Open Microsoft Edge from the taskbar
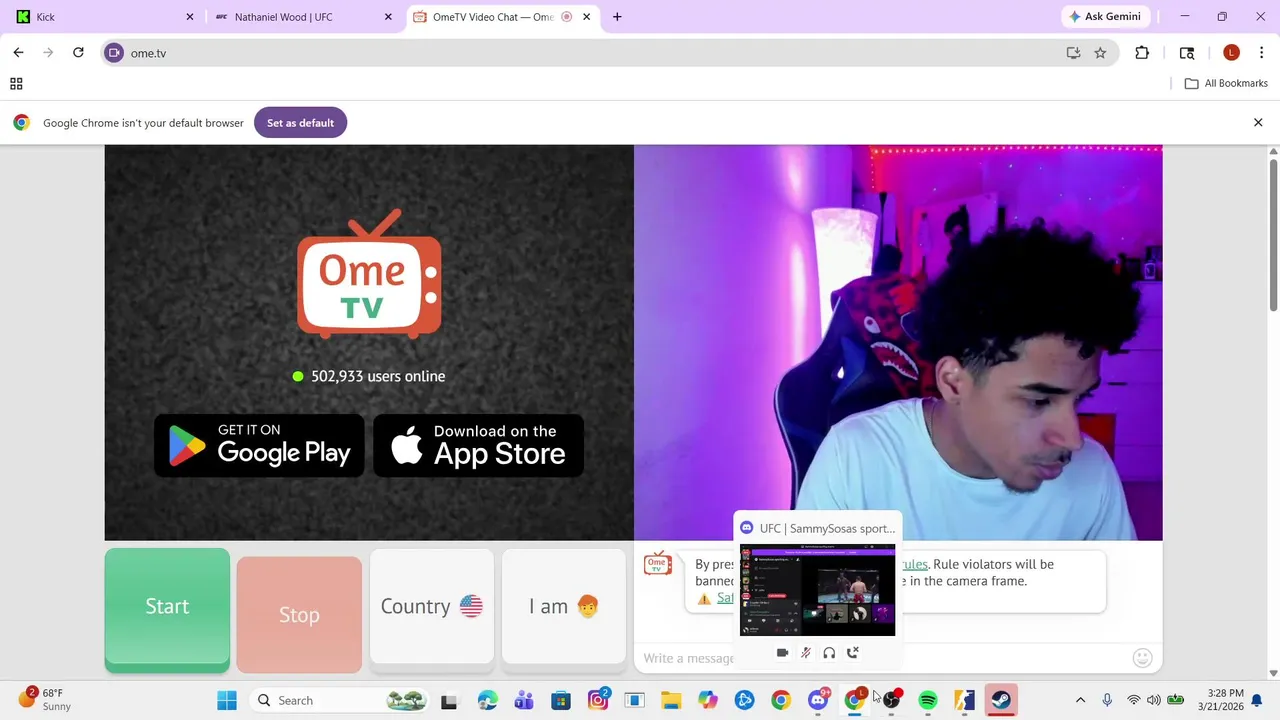1280x720 pixels. click(x=487, y=700)
